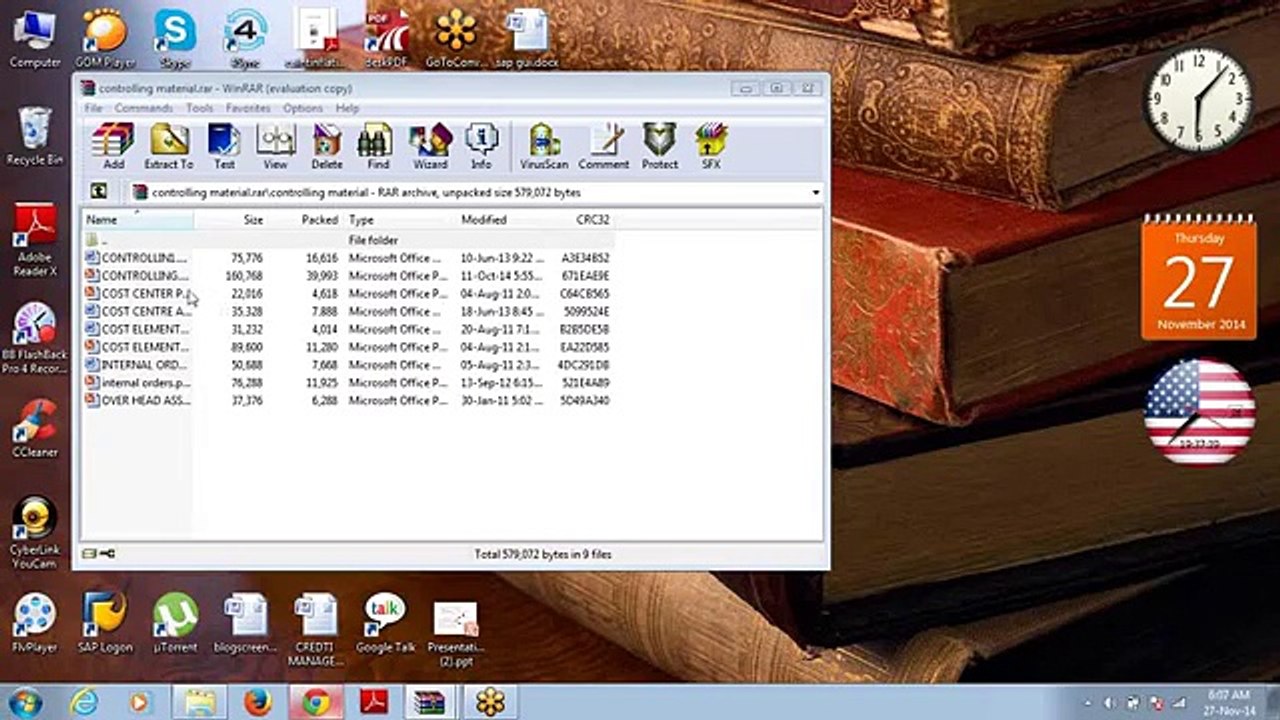Open Windows Explorer from the taskbar

(x=200, y=703)
